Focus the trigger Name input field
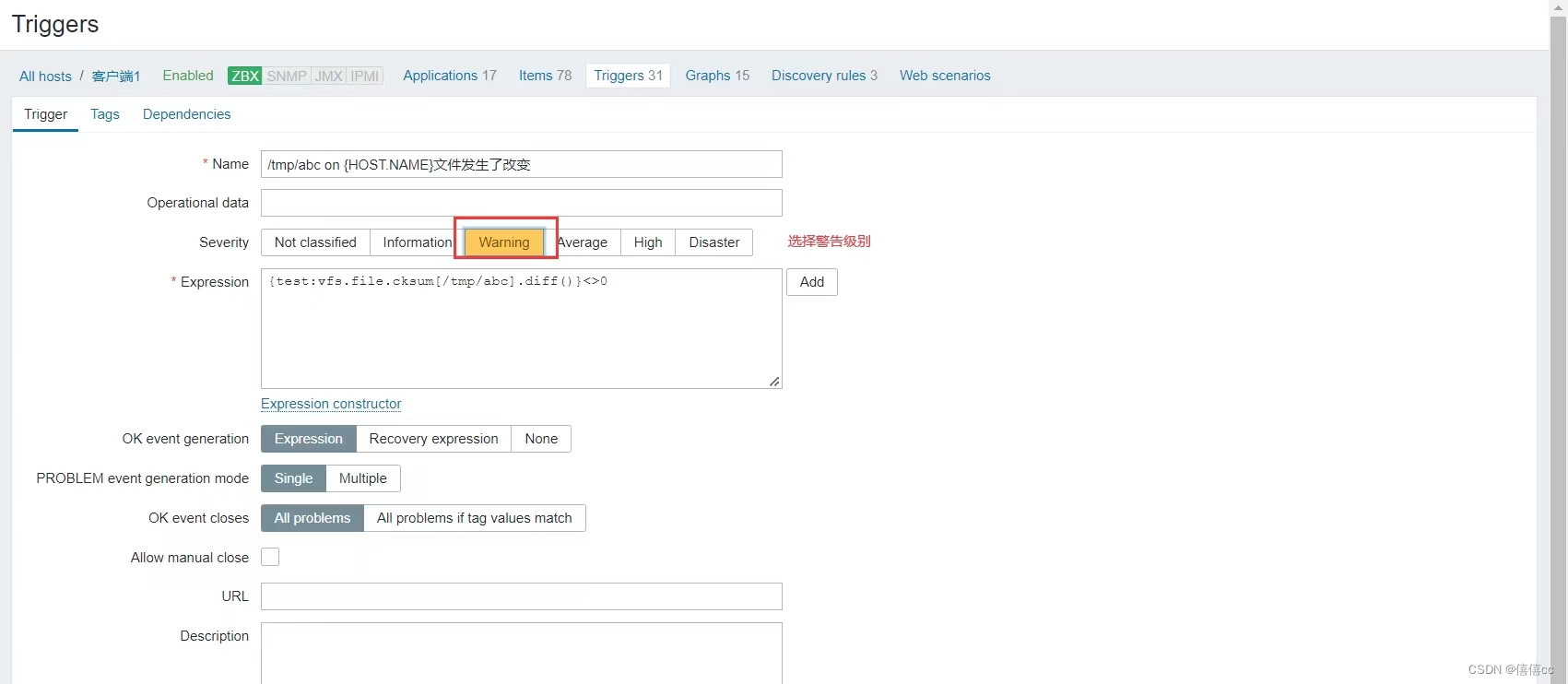 point(522,164)
